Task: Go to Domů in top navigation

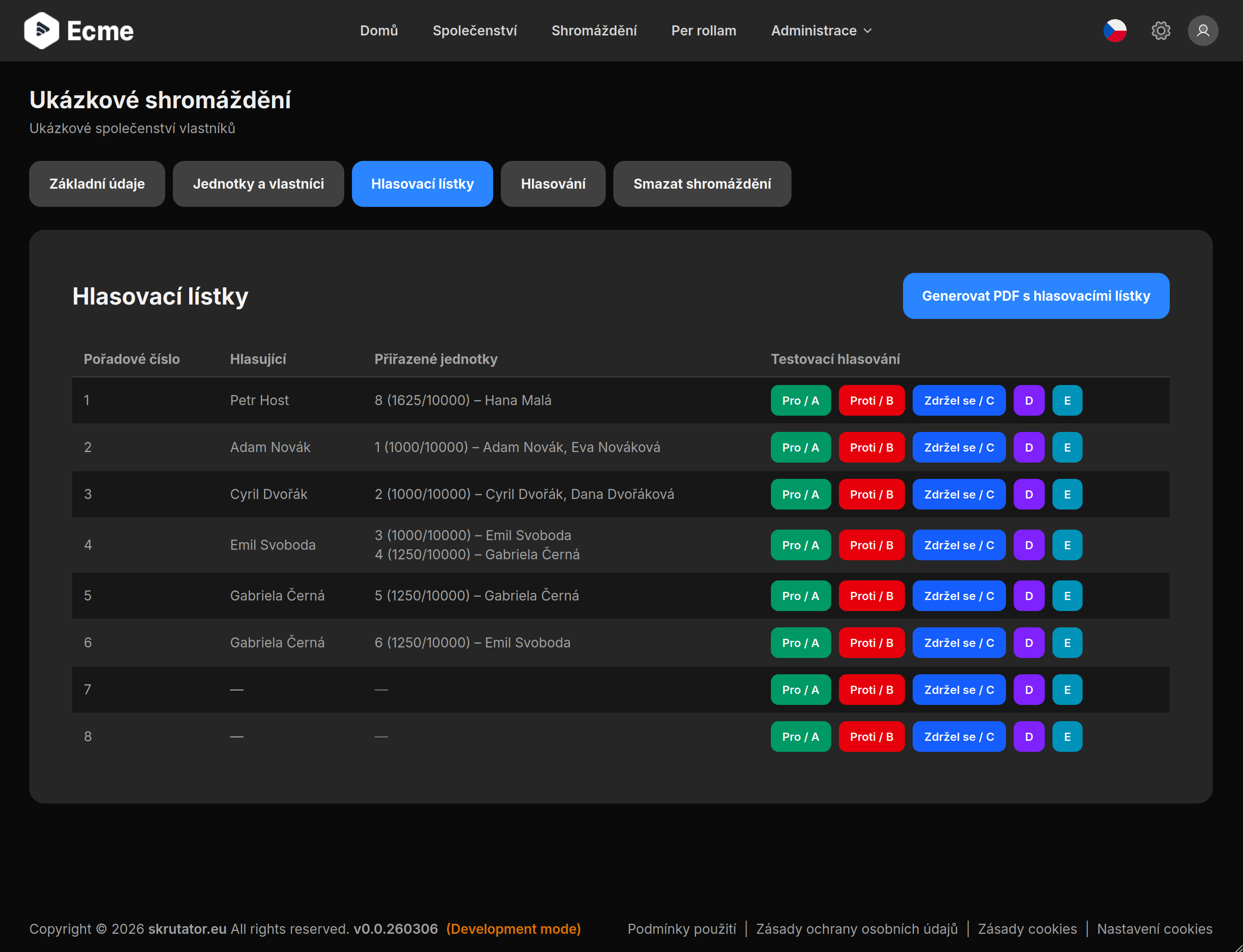Action: pos(379,31)
